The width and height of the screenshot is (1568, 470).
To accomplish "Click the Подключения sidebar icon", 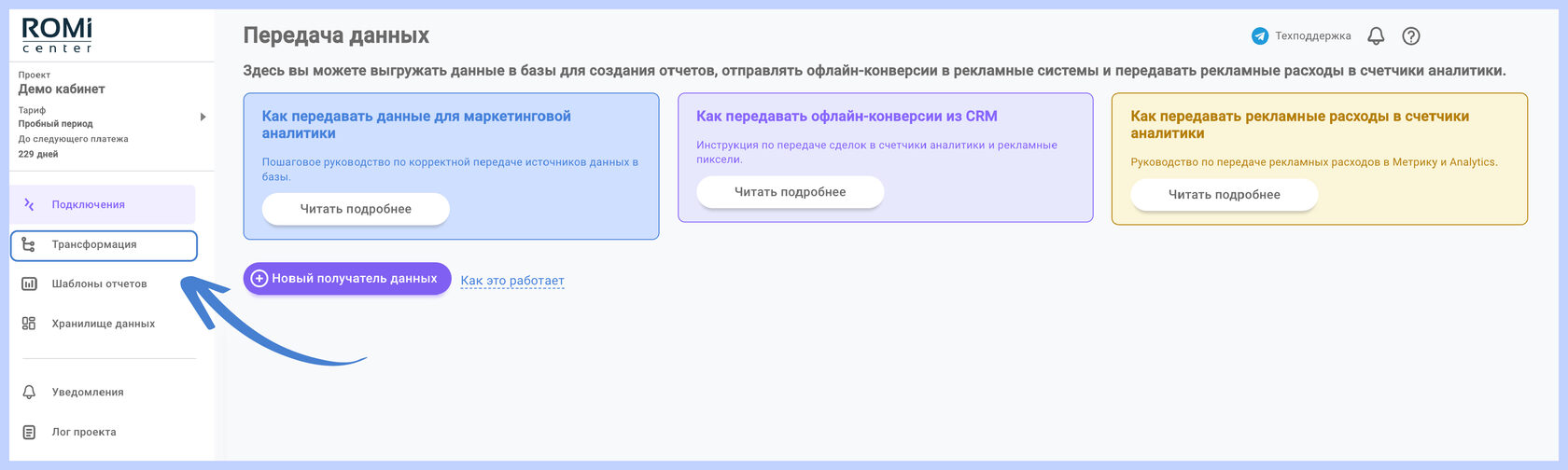I will point(29,204).
